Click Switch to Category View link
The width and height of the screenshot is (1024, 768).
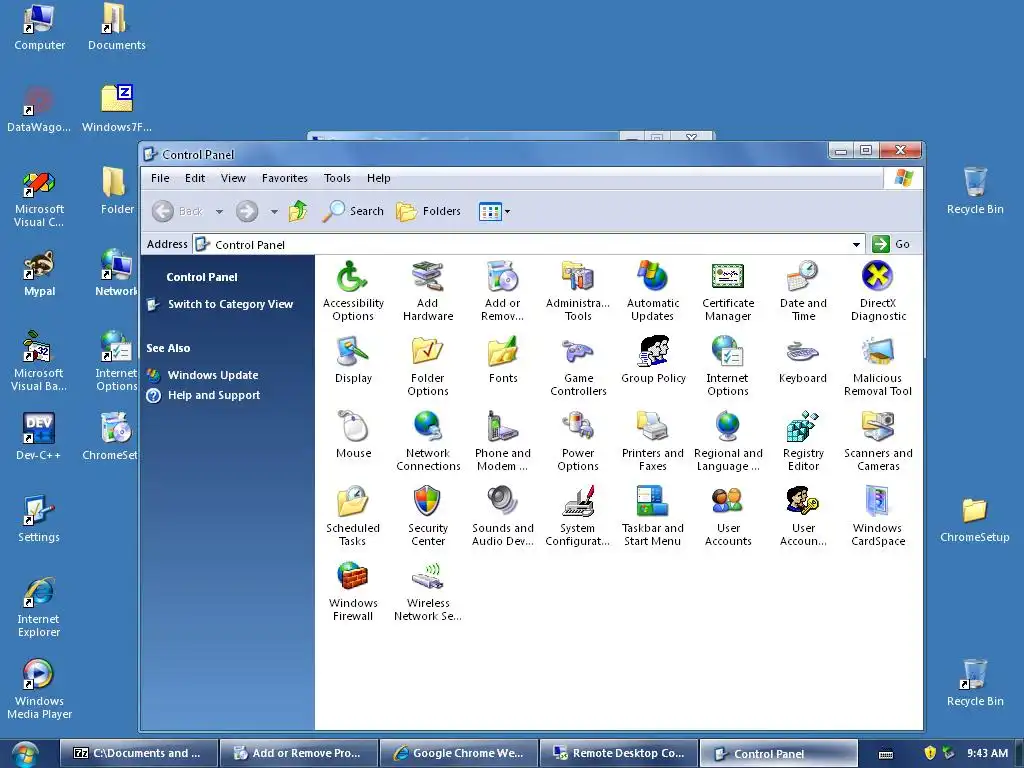tap(231, 304)
